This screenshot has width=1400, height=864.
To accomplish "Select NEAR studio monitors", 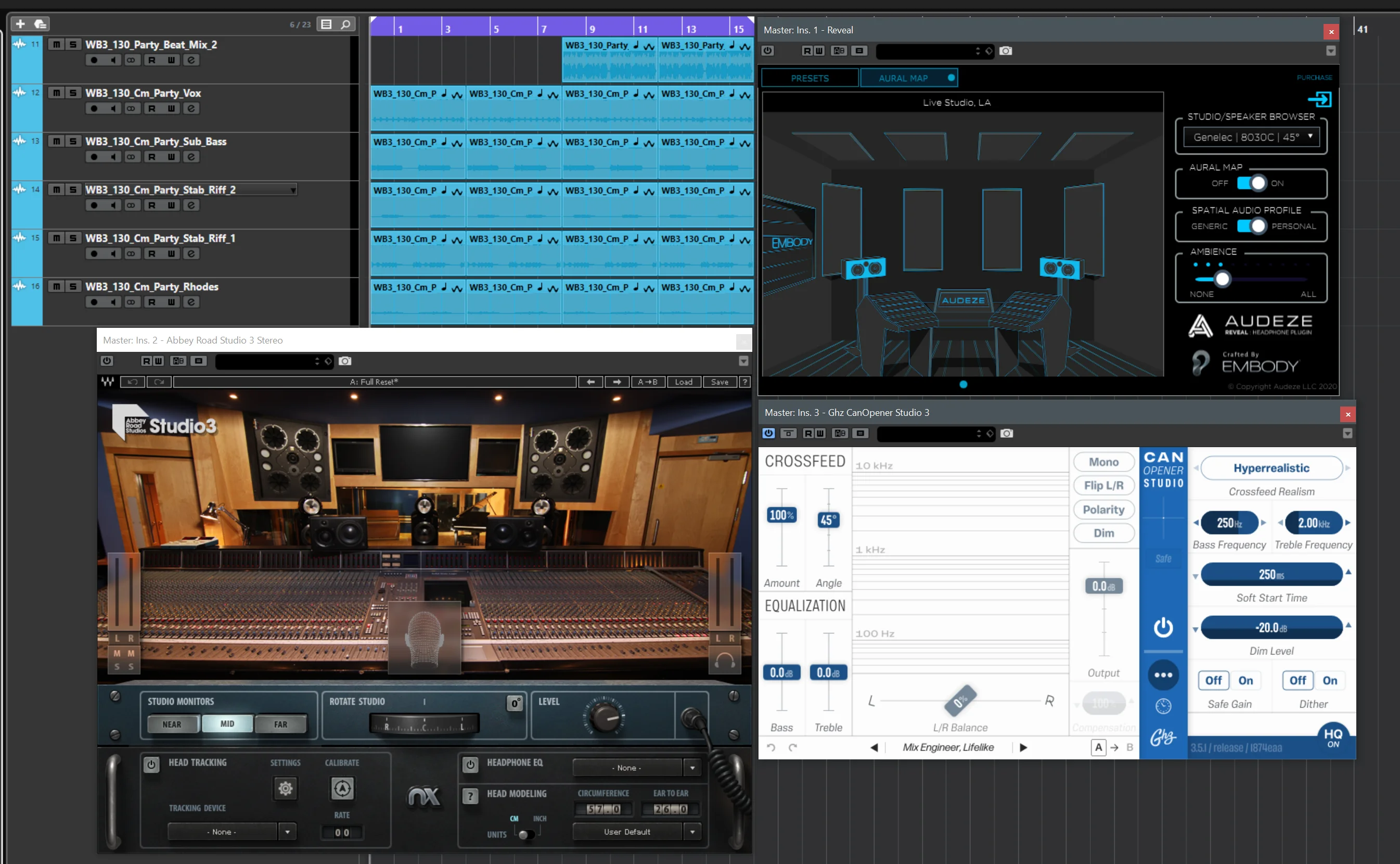I will pyautogui.click(x=173, y=724).
